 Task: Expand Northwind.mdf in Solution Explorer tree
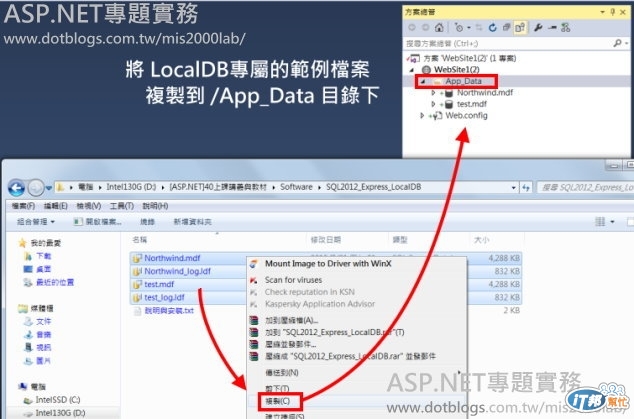point(433,93)
